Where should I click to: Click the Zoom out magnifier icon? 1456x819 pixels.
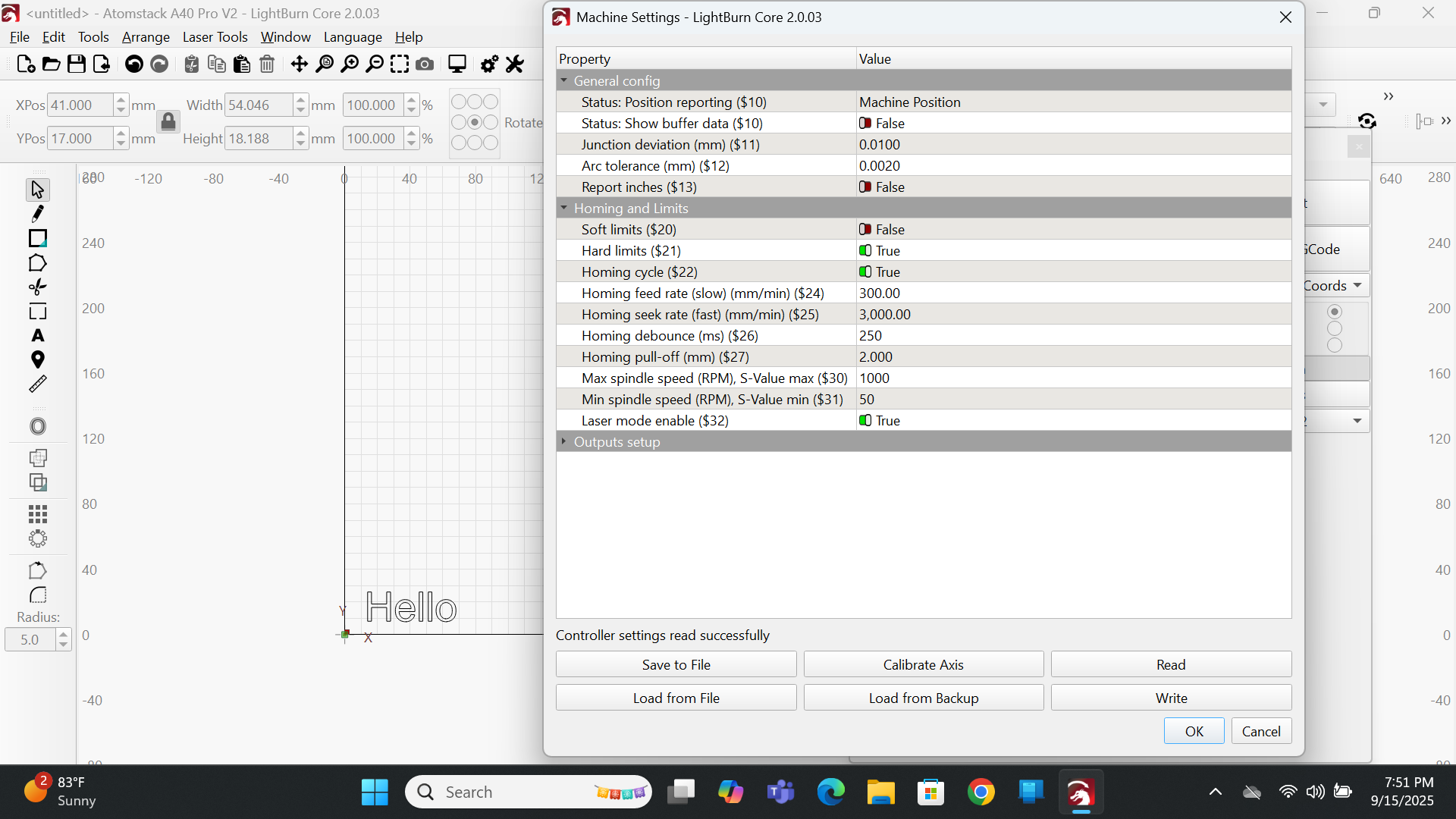pyautogui.click(x=375, y=64)
